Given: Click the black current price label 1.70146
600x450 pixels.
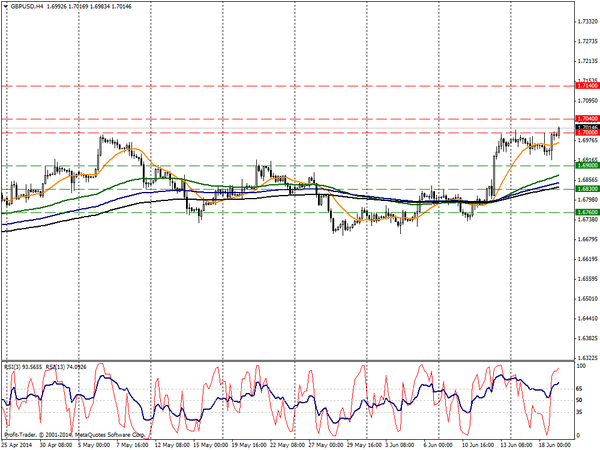Looking at the screenshot, I should (x=587, y=127).
